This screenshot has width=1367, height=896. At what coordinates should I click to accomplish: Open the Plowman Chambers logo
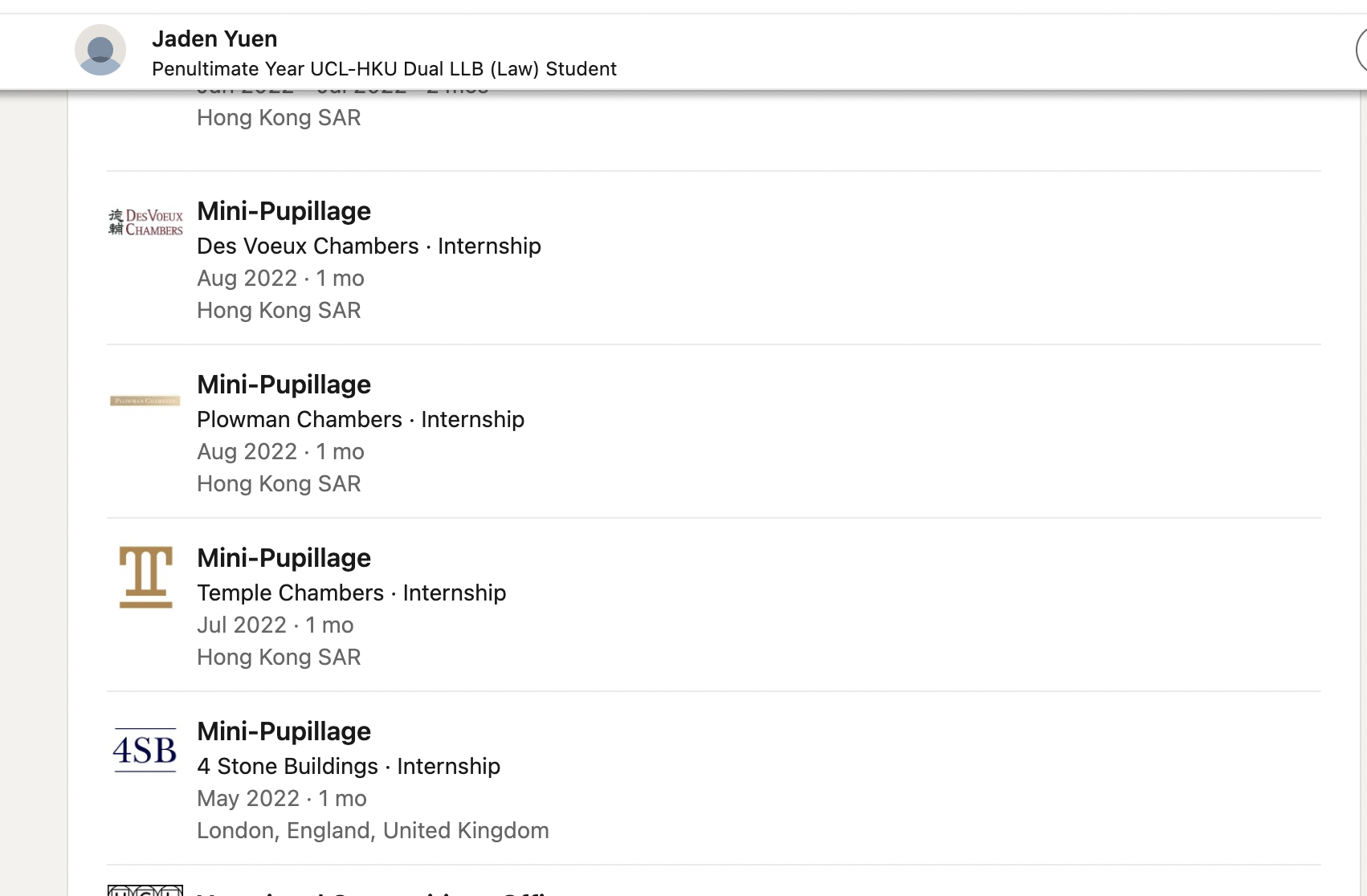pyautogui.click(x=145, y=401)
